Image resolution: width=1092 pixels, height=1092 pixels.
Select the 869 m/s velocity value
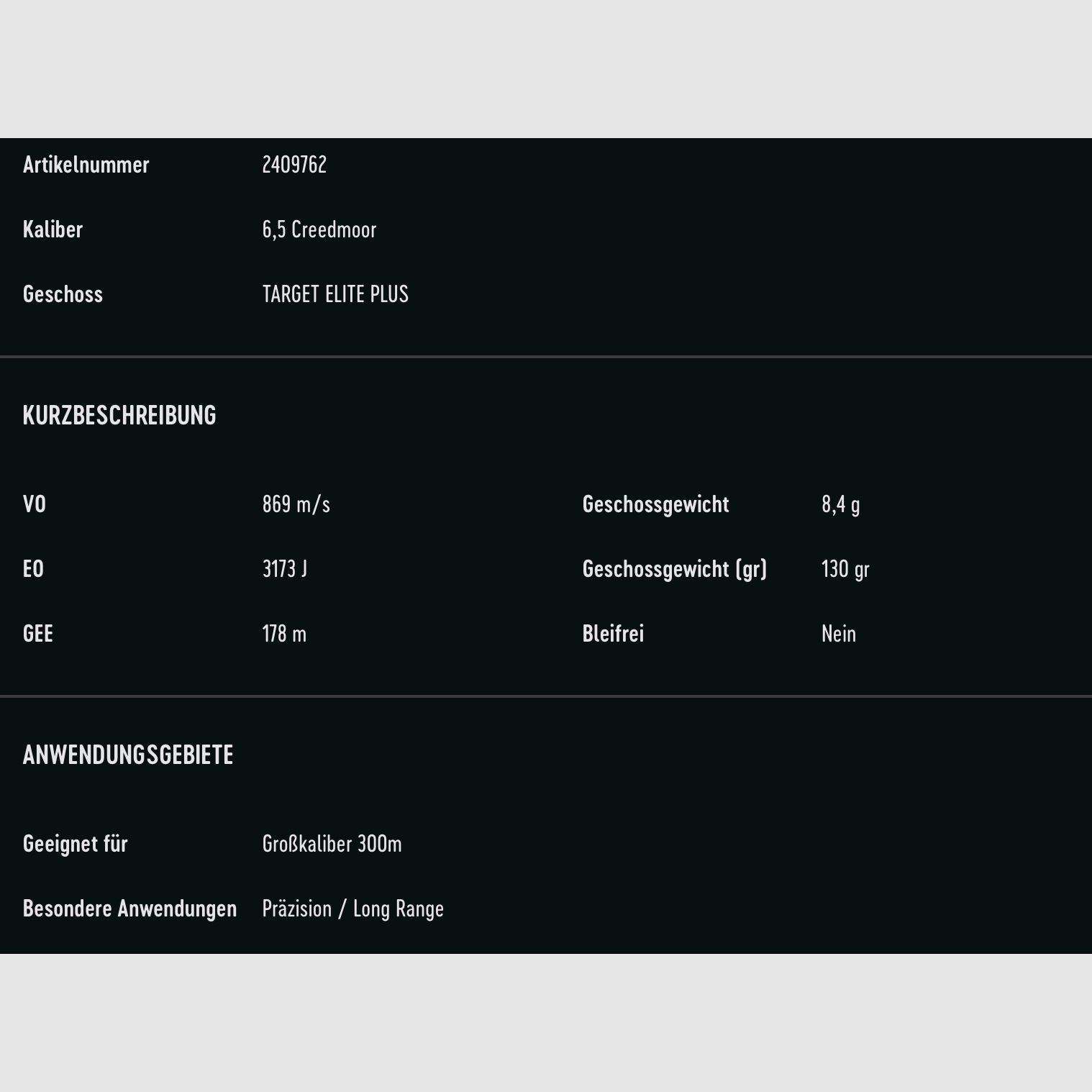click(x=296, y=504)
